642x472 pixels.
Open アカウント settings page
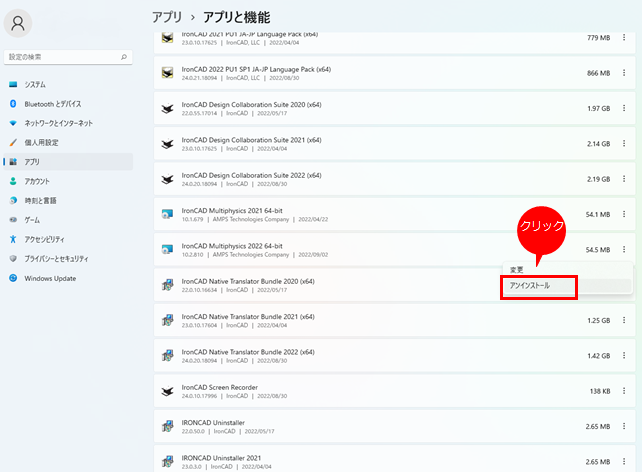(x=37, y=181)
